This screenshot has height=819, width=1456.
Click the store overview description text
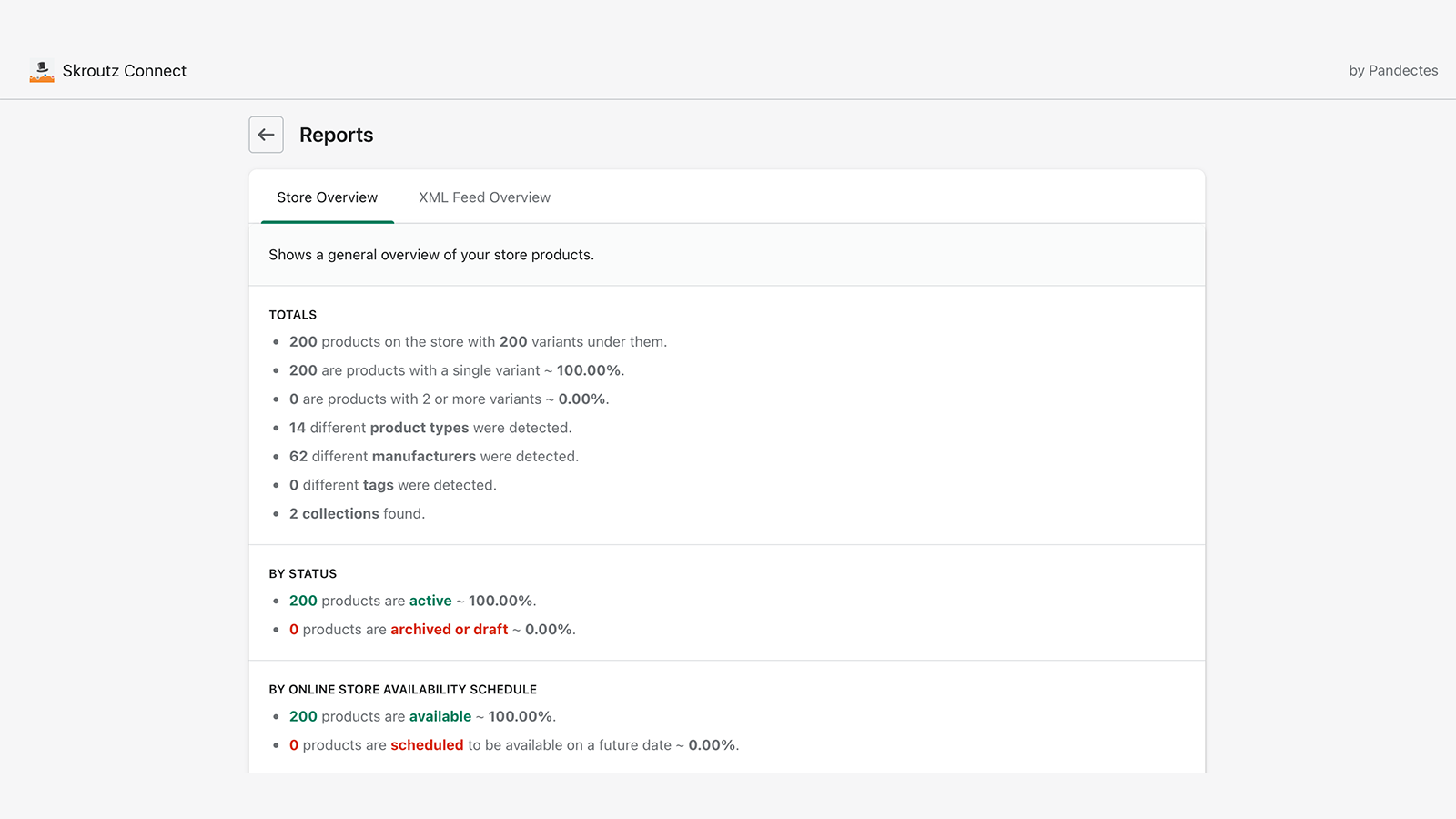tap(430, 255)
